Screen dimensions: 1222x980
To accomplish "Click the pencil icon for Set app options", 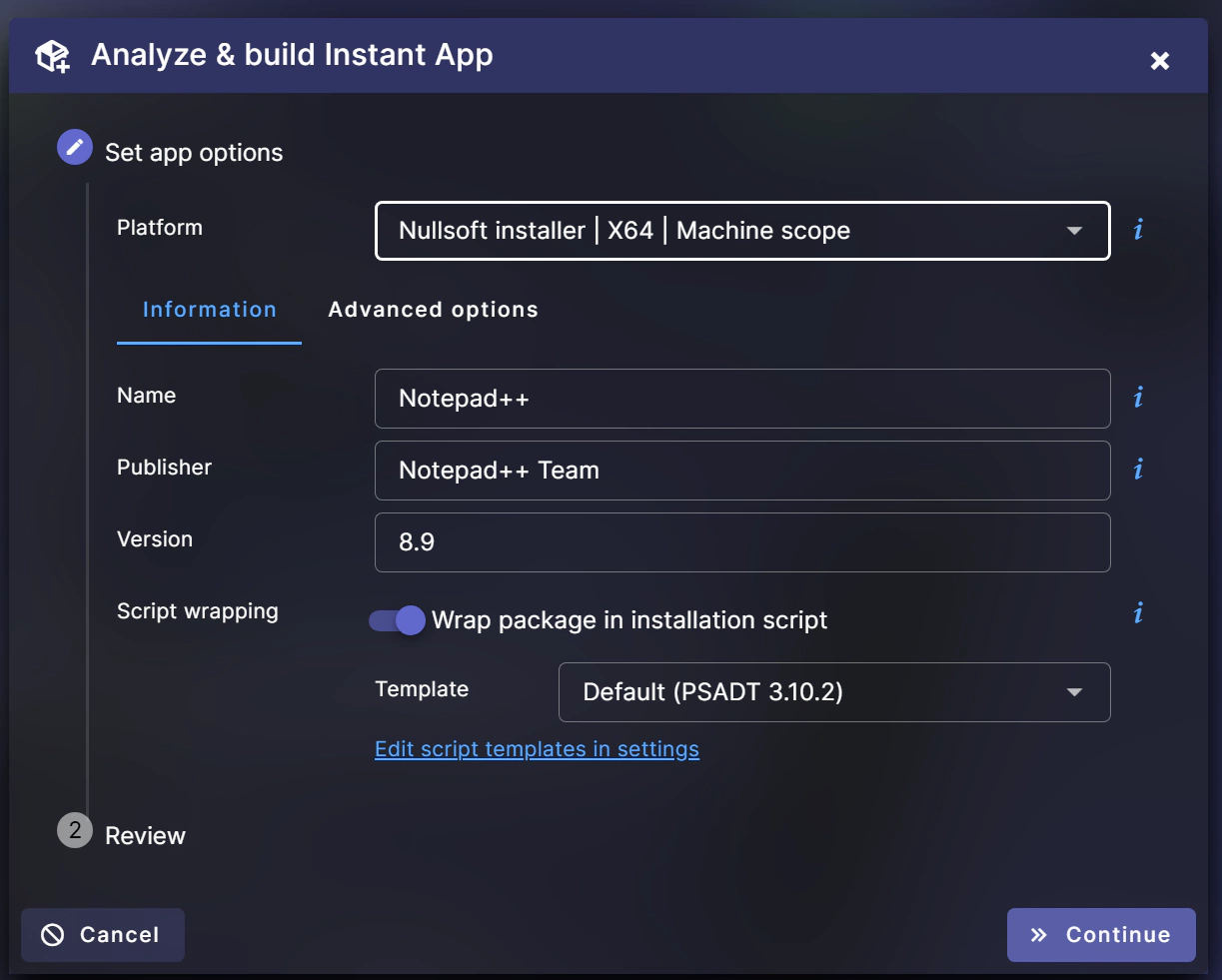I will coord(75,147).
